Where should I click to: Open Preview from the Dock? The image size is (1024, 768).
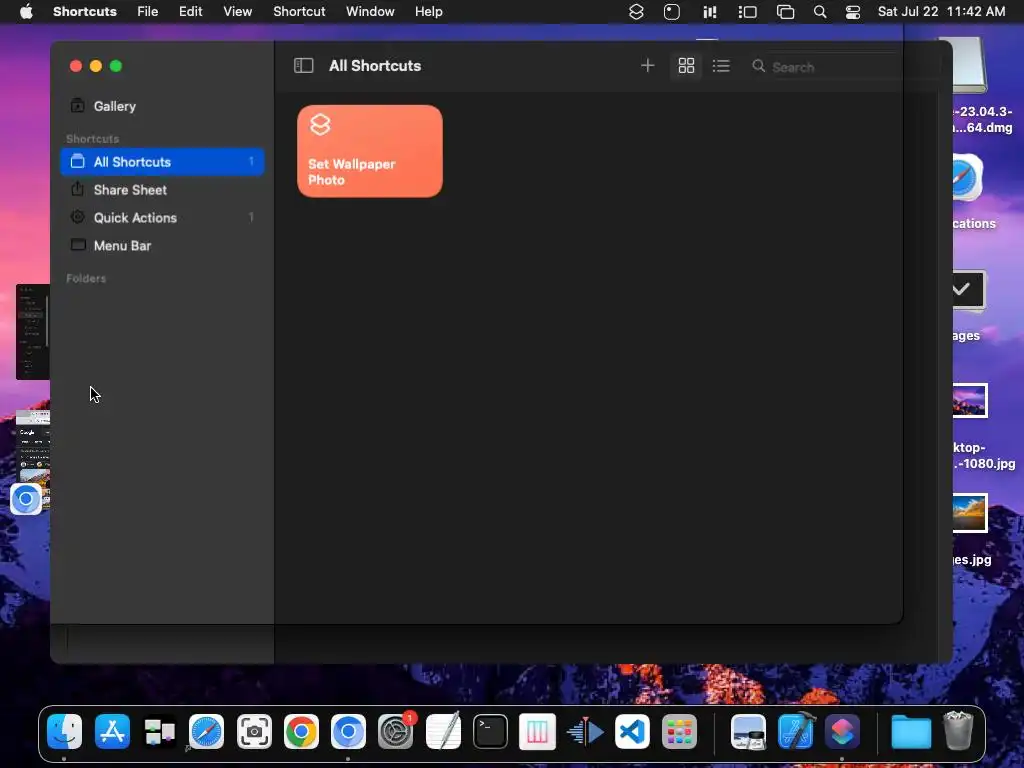748,731
